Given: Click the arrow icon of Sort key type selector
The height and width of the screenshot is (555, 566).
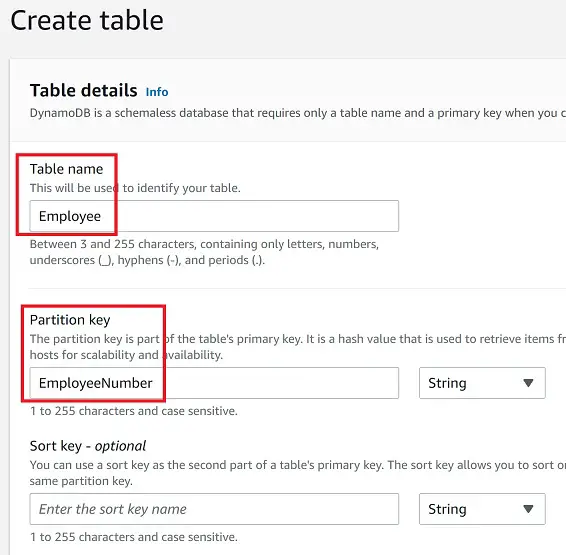Looking at the screenshot, I should [528, 509].
